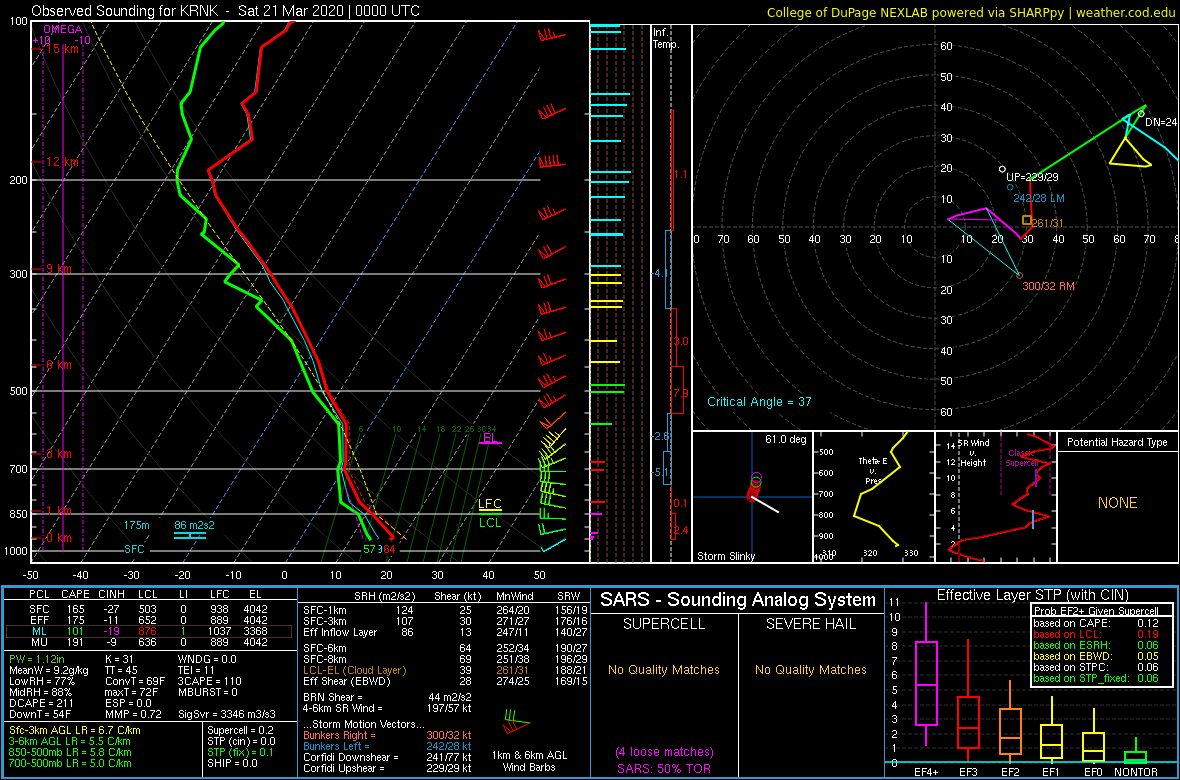Click the 242/28 LM hodograph label

tap(1039, 198)
